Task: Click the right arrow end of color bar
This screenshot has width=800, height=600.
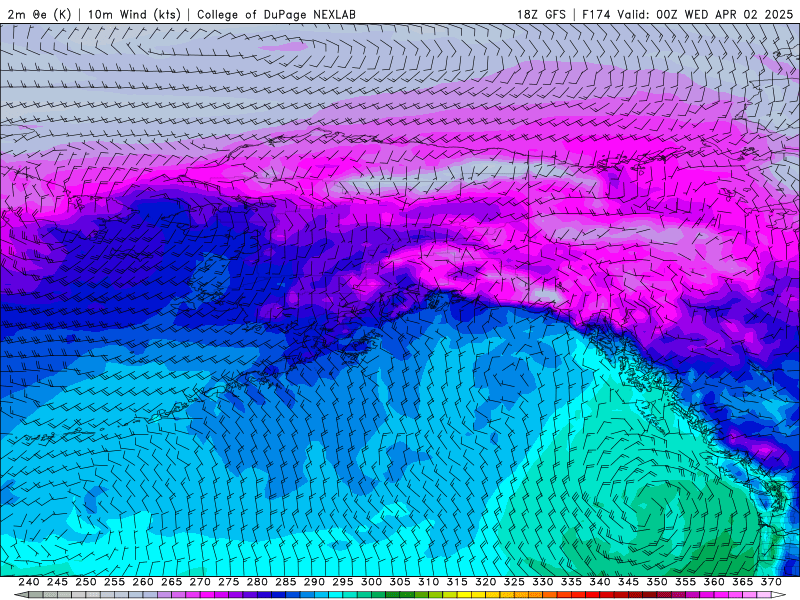Action: click(779, 595)
